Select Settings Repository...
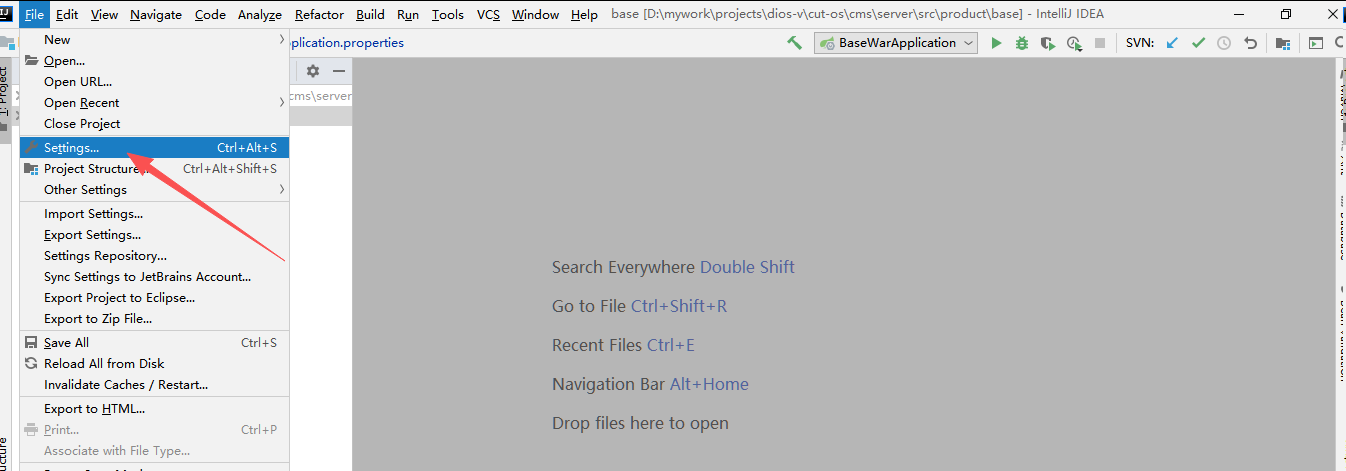This screenshot has height=471, width=1346. point(154,256)
